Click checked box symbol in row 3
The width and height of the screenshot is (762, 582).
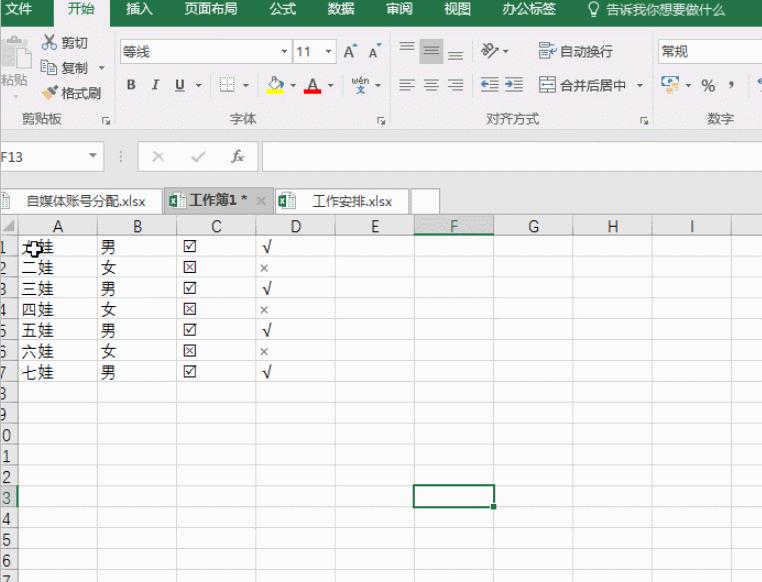pos(190,288)
